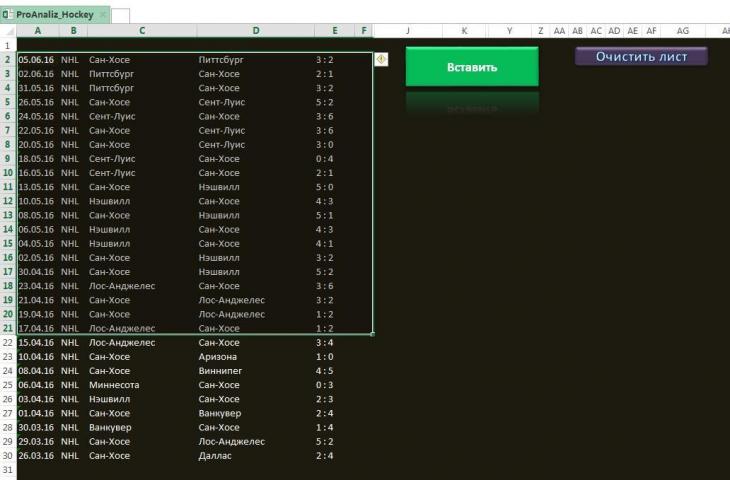Click the Даллас cell in row 30
The width and height of the screenshot is (730, 480).
[215, 456]
